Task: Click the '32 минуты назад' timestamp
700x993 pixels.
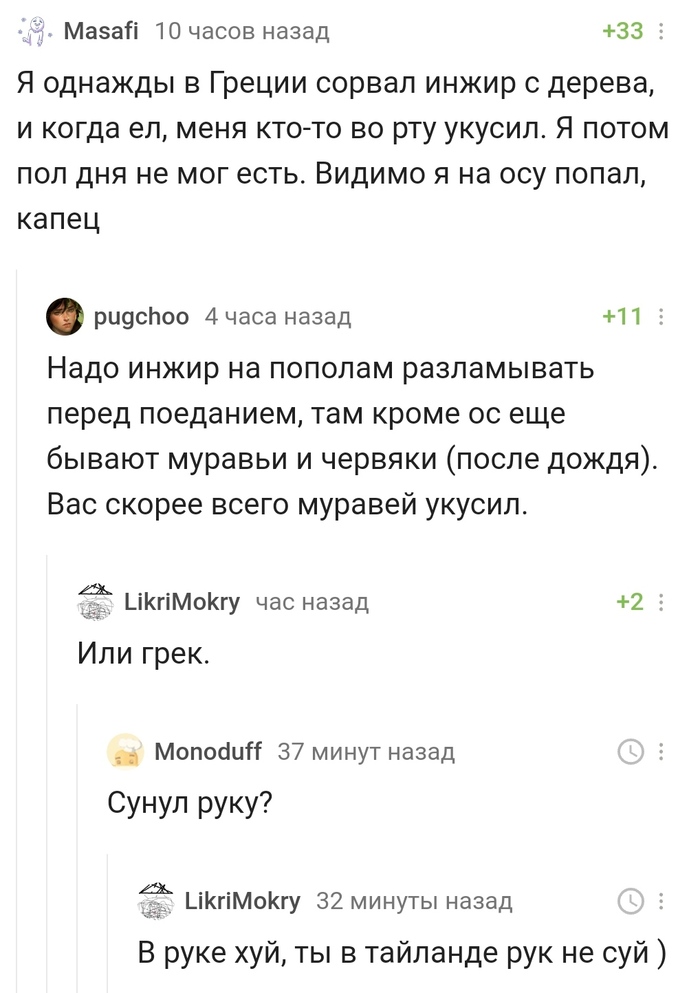Action: (x=415, y=901)
